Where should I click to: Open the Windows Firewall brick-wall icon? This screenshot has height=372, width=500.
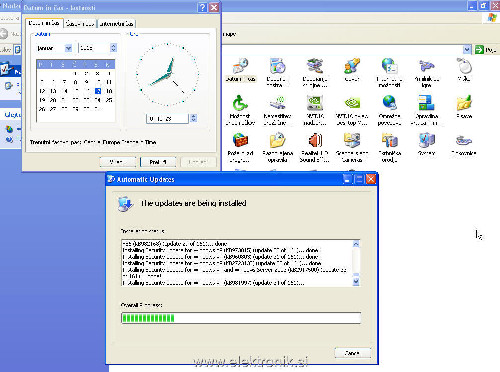click(x=240, y=140)
